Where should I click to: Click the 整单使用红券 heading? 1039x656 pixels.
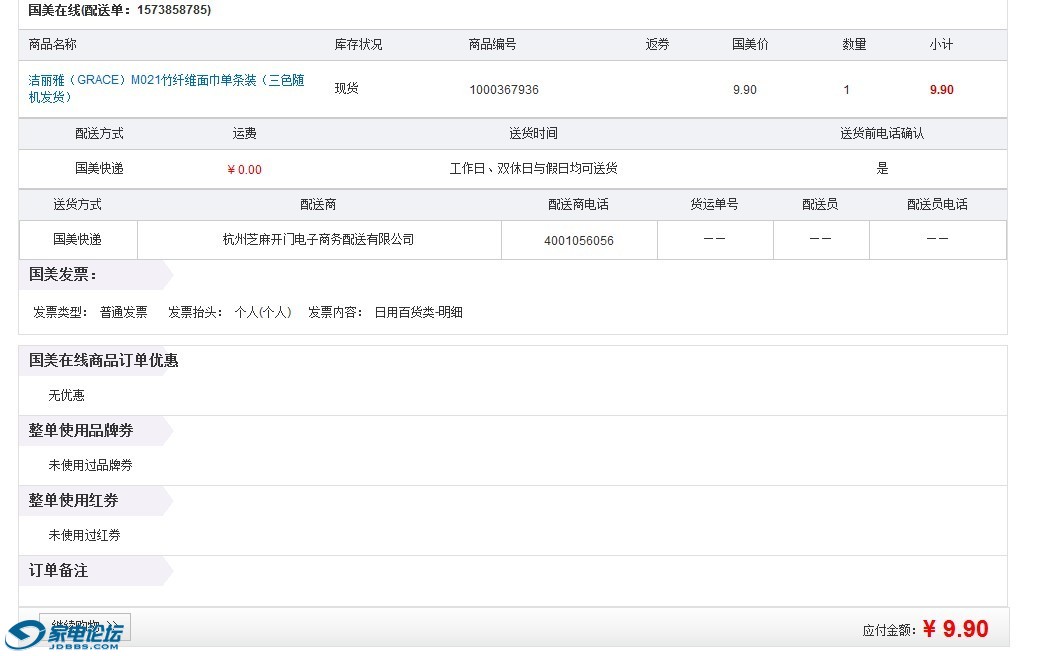(73, 500)
